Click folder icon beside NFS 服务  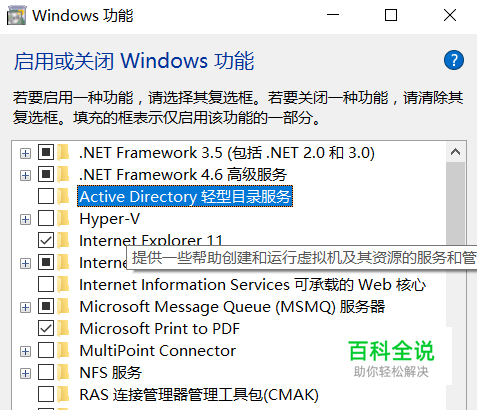click(x=63, y=373)
